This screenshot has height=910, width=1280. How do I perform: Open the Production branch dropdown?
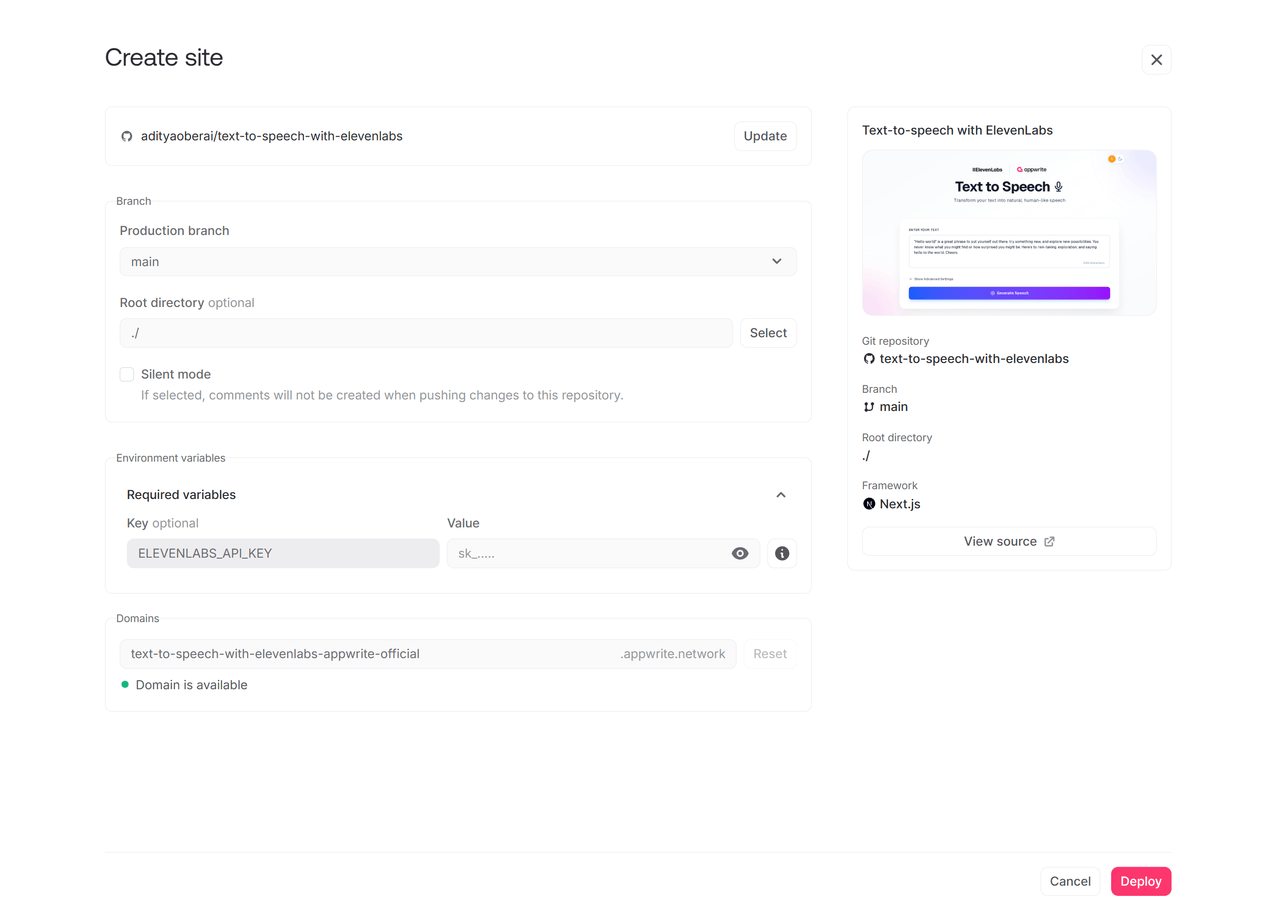tap(458, 262)
